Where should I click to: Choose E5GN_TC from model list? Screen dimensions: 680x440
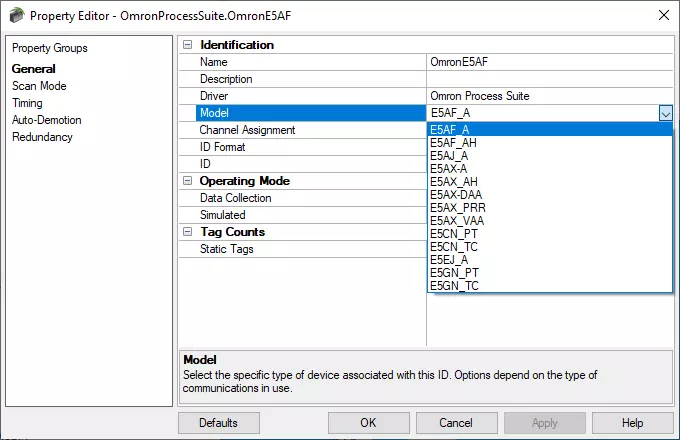550,286
